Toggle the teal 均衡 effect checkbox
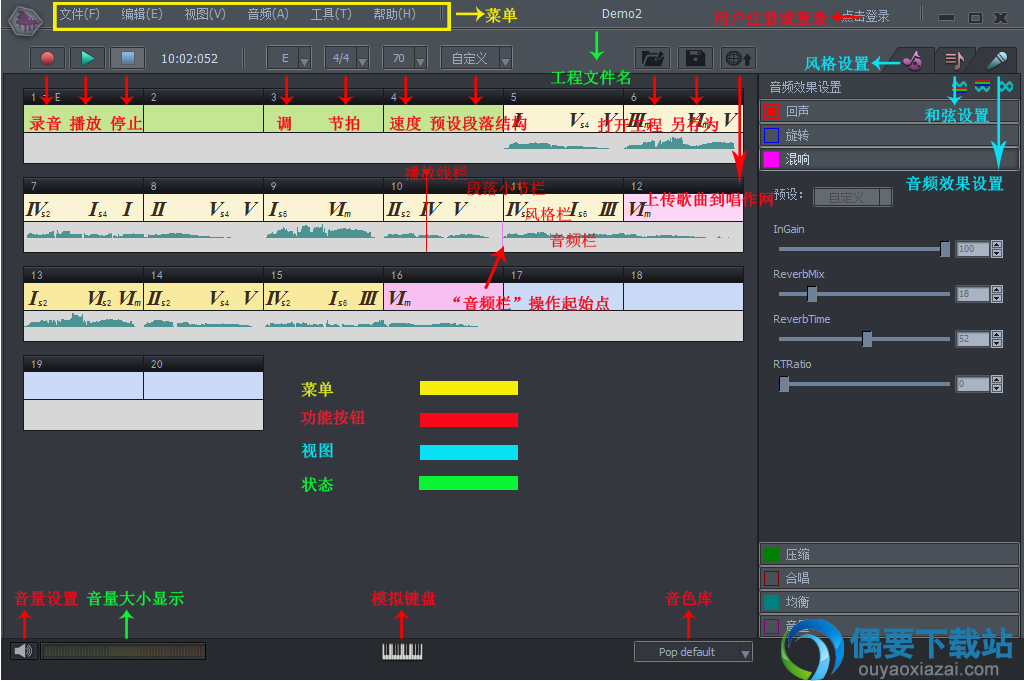Screen dimensions: 1024x681 (771, 602)
